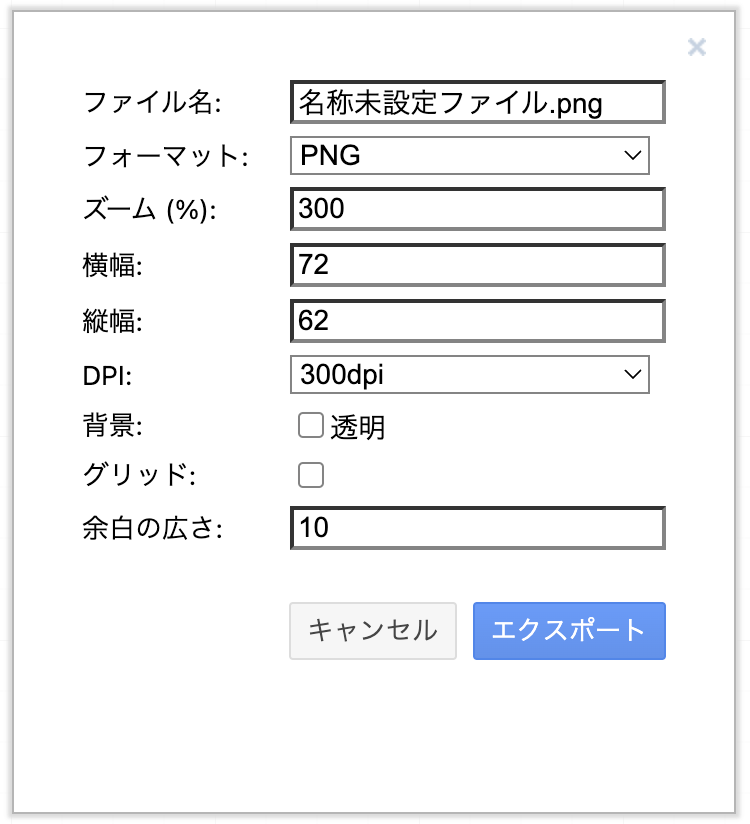Focus the 縦幅 height field showing 62
Viewport: 750px width, 824px height.
pos(478,320)
